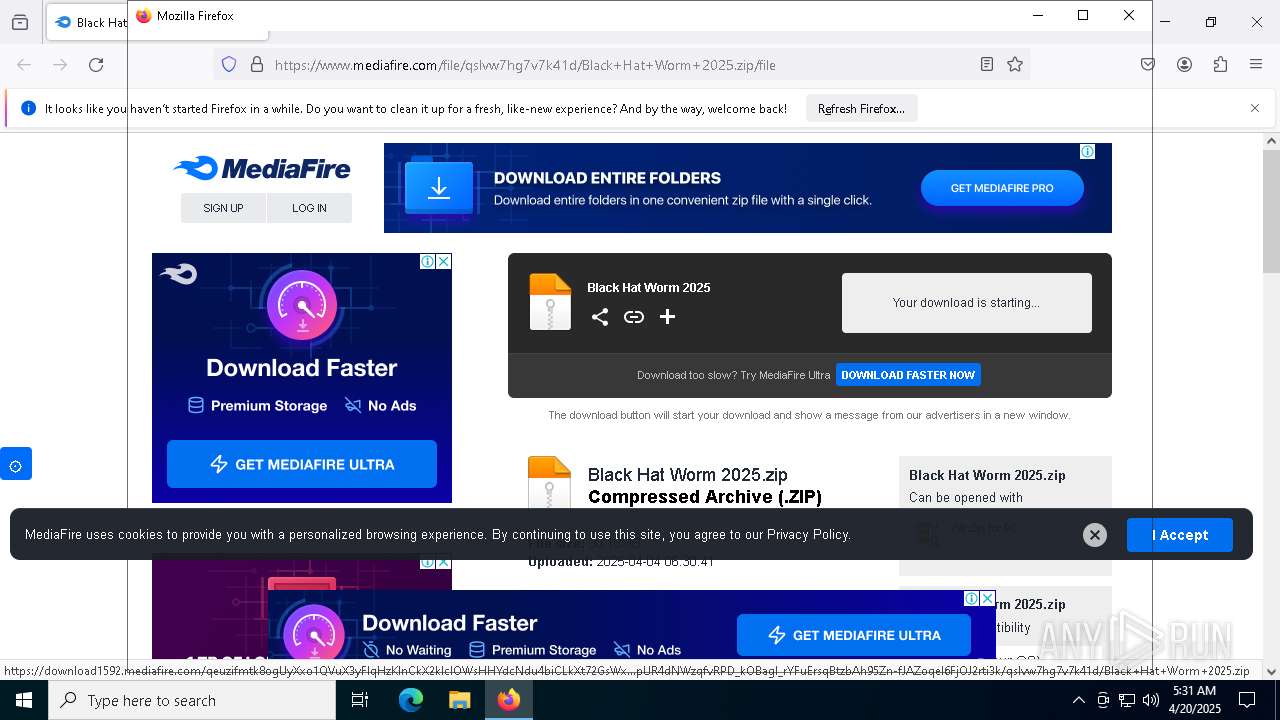Screen dimensions: 1280x720
Task: Click the ad info icon on top banner
Action: coord(1087,152)
